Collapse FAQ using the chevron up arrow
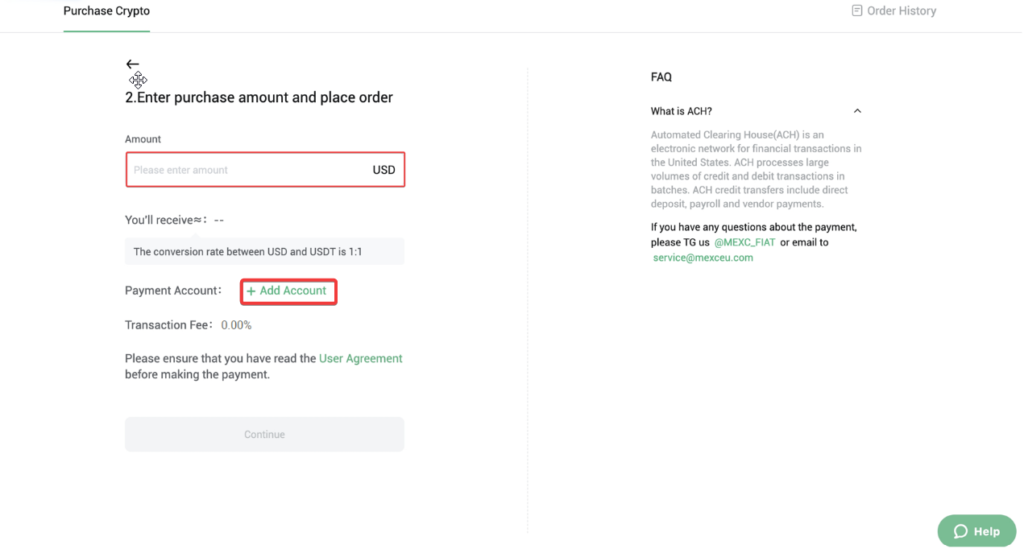 pos(857,111)
